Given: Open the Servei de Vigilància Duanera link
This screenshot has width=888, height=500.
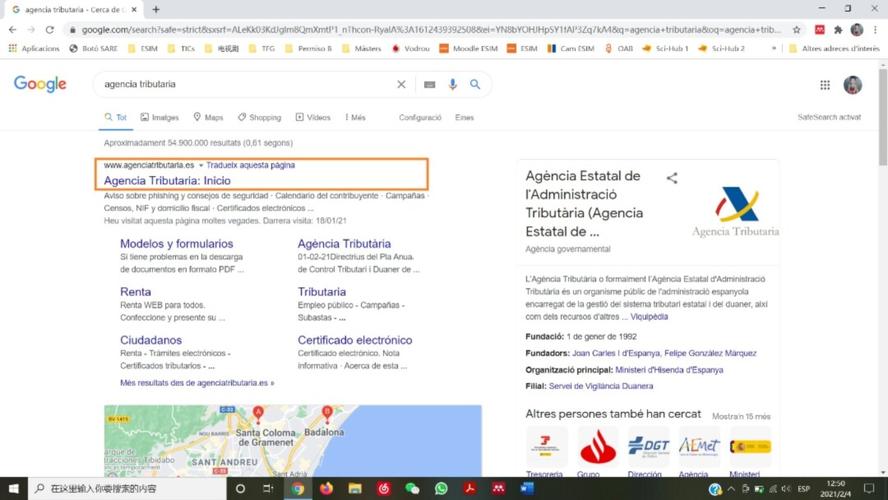Looking at the screenshot, I should 601,386.
